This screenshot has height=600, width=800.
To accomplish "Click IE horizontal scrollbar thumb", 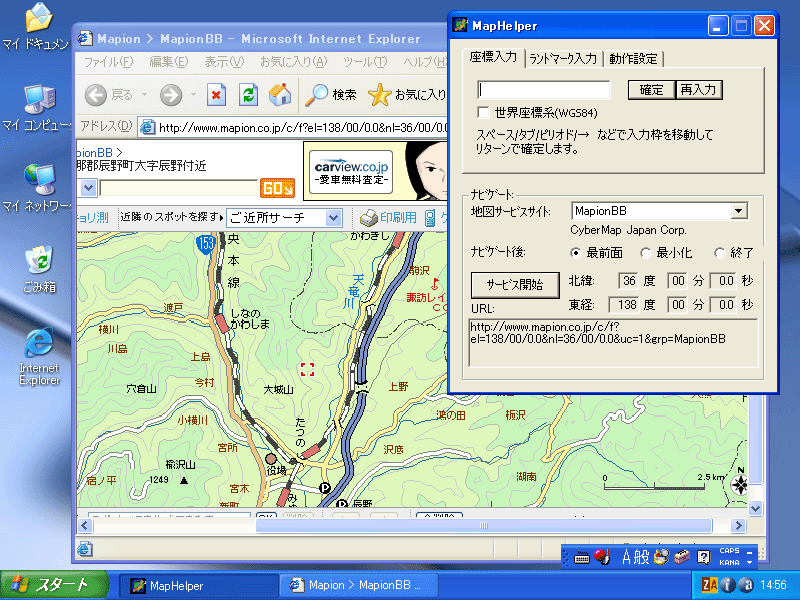I will point(484,525).
